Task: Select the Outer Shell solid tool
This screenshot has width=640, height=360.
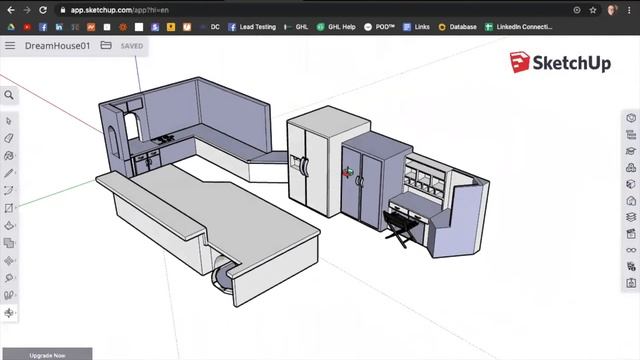Action: pyautogui.click(x=9, y=243)
